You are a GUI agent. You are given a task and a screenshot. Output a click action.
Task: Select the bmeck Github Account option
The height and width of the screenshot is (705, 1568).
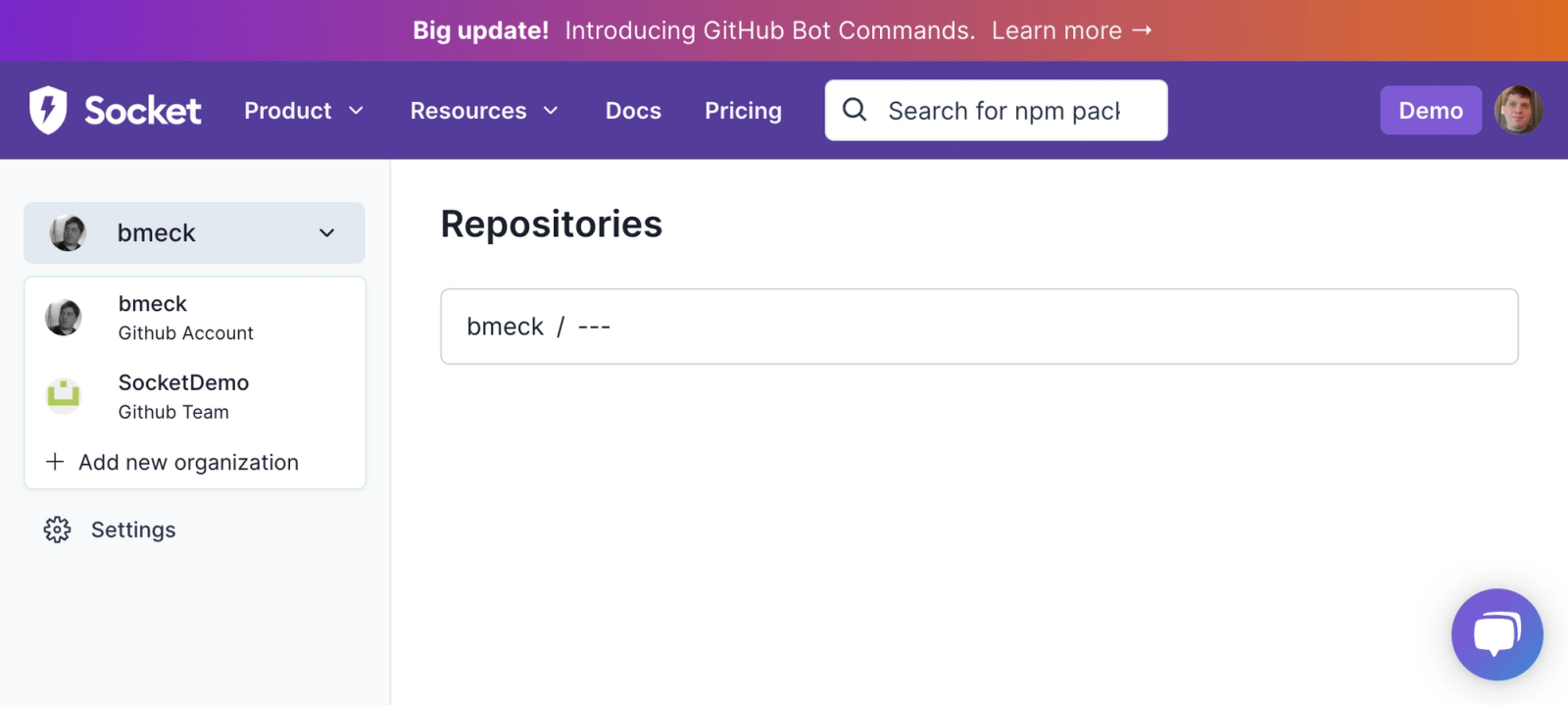coord(195,318)
